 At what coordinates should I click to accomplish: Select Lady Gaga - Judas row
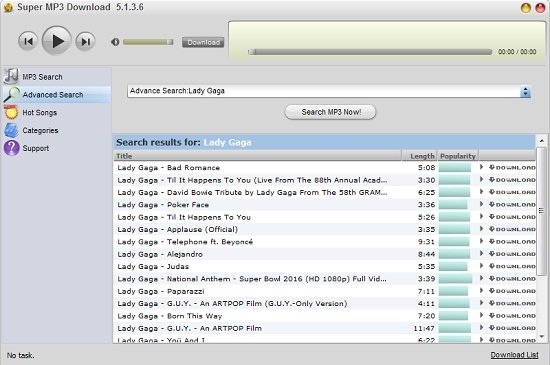[324, 266]
